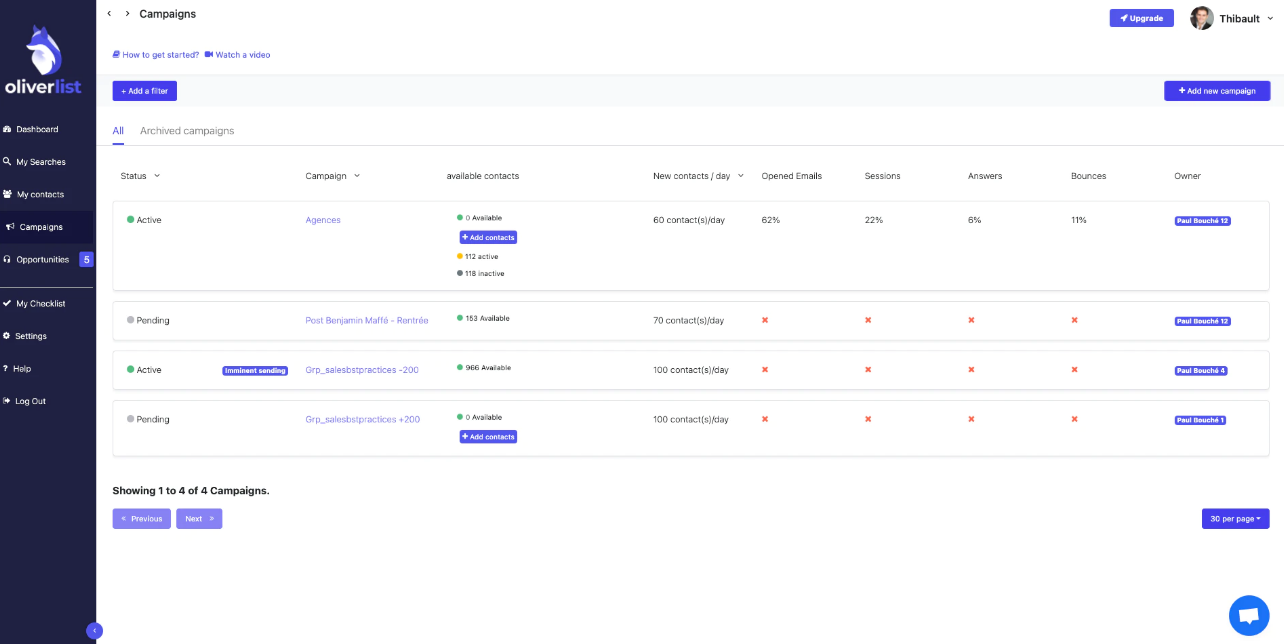
Task: Collapse the sidebar with the round arrow button
Action: (94, 630)
